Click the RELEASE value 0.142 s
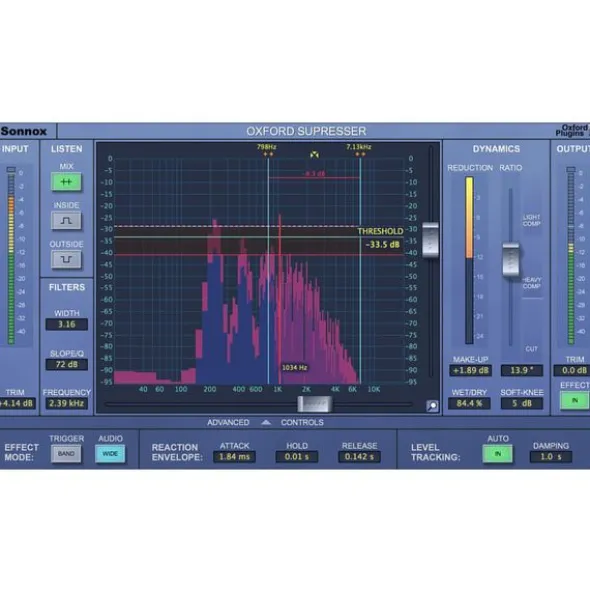590x591 pixels. click(359, 457)
